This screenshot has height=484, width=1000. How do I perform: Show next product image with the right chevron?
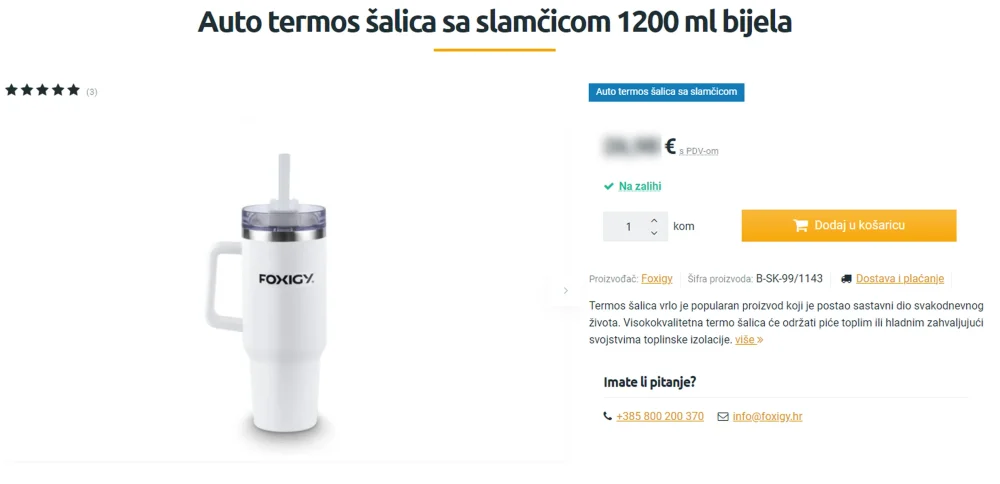(565, 291)
